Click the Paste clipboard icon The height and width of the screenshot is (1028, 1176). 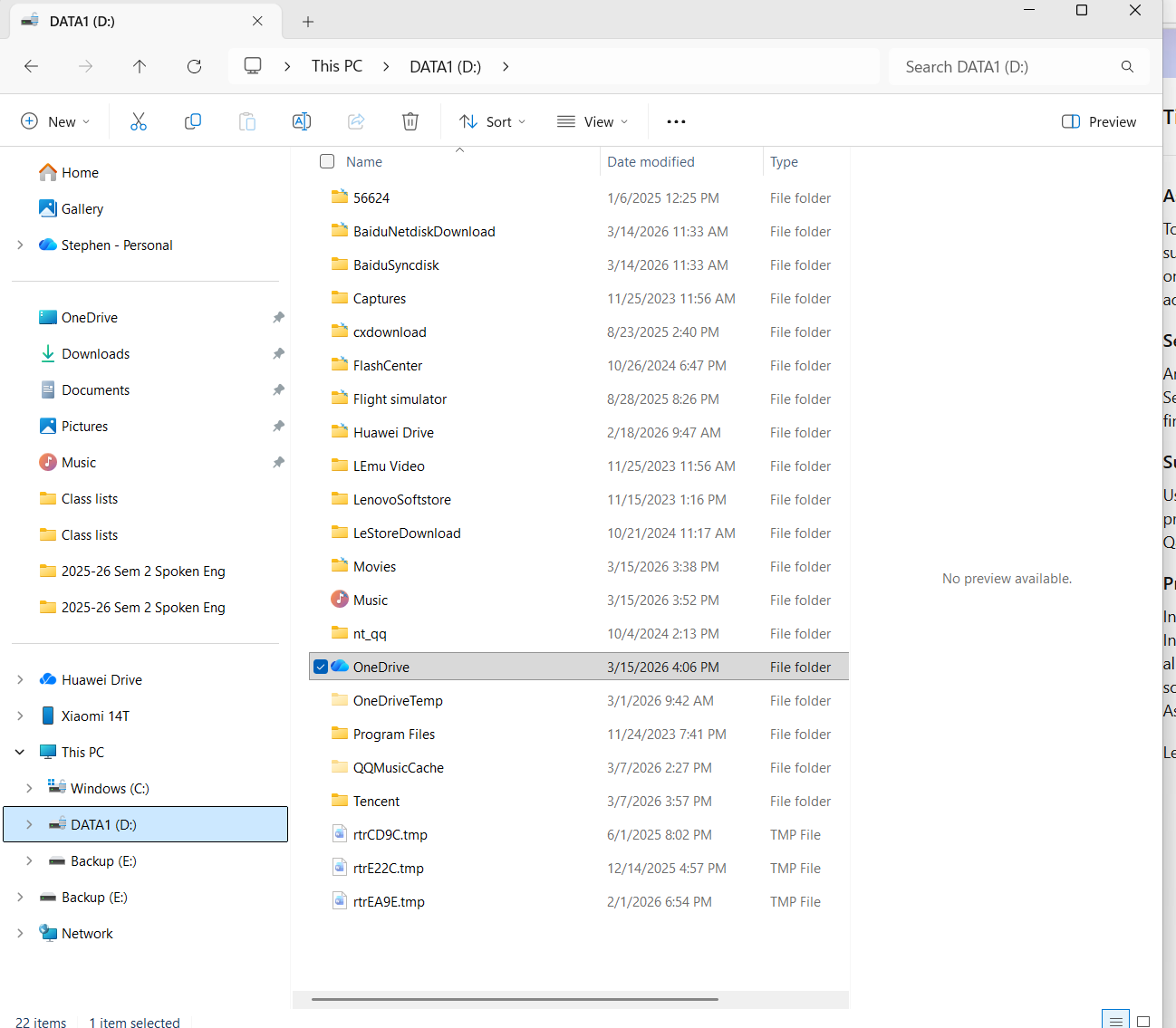247,121
